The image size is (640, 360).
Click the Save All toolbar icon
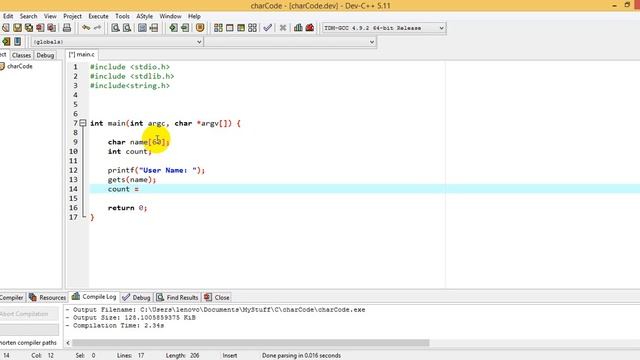tap(29, 28)
